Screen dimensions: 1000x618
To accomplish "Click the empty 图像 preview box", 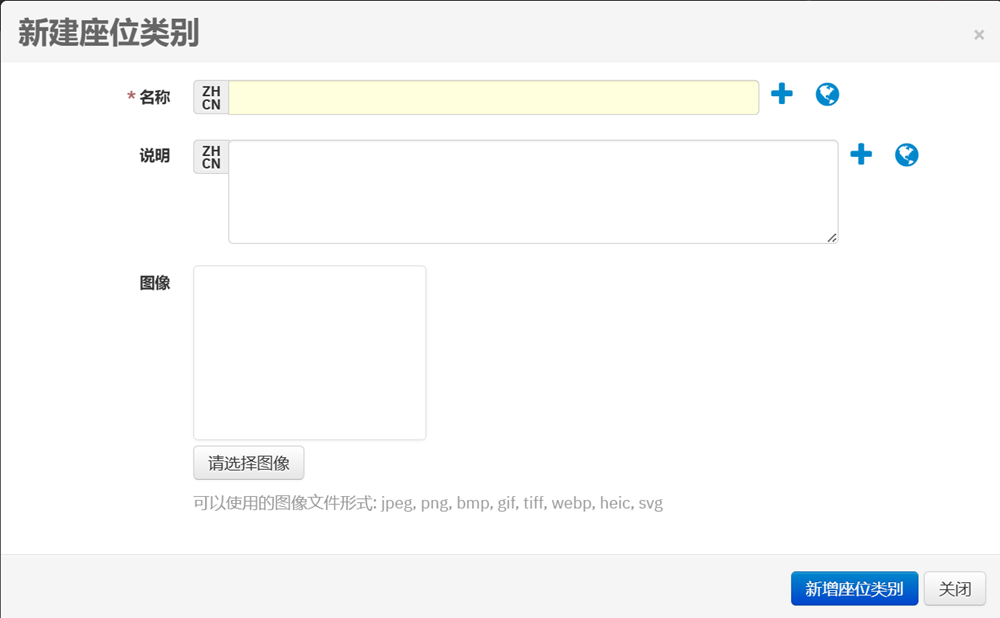I will point(310,353).
